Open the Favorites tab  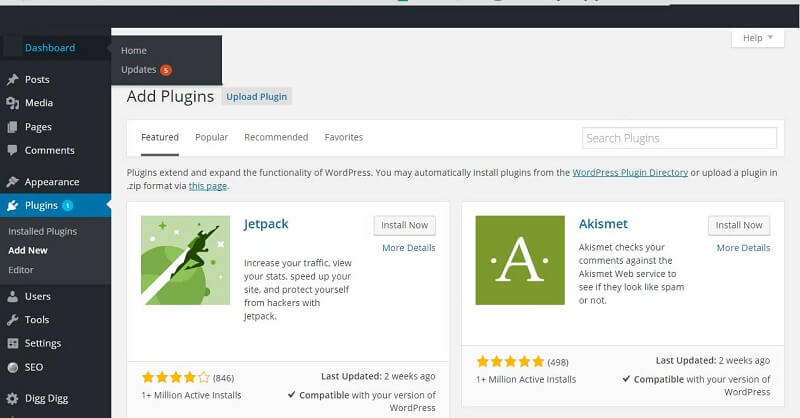pos(344,137)
